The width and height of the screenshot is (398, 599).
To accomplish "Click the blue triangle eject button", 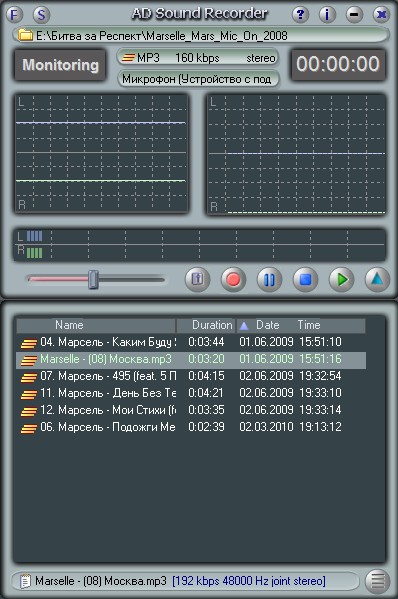I will tap(377, 279).
